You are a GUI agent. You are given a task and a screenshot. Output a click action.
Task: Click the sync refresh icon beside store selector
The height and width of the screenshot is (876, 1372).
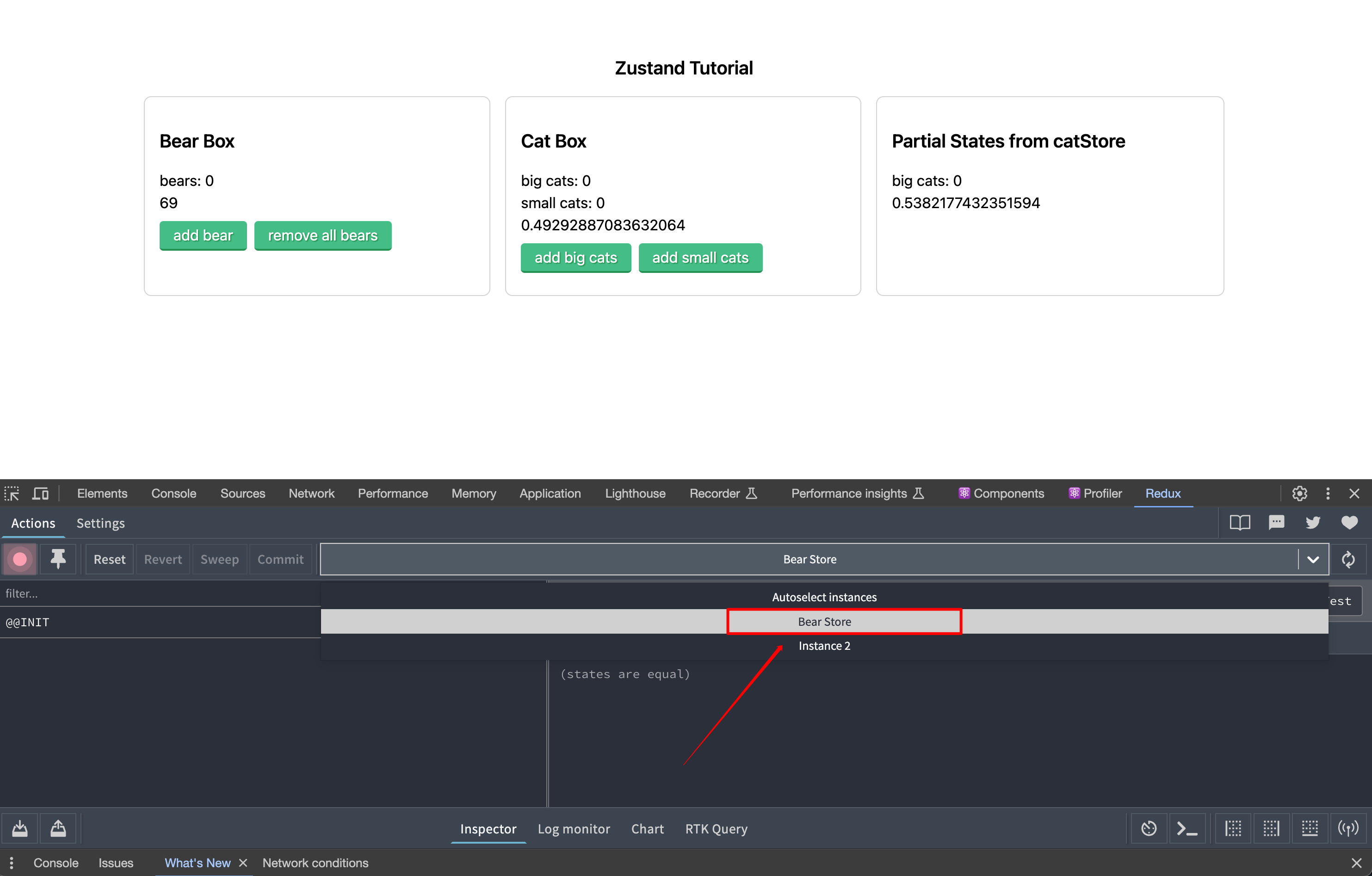pos(1348,559)
